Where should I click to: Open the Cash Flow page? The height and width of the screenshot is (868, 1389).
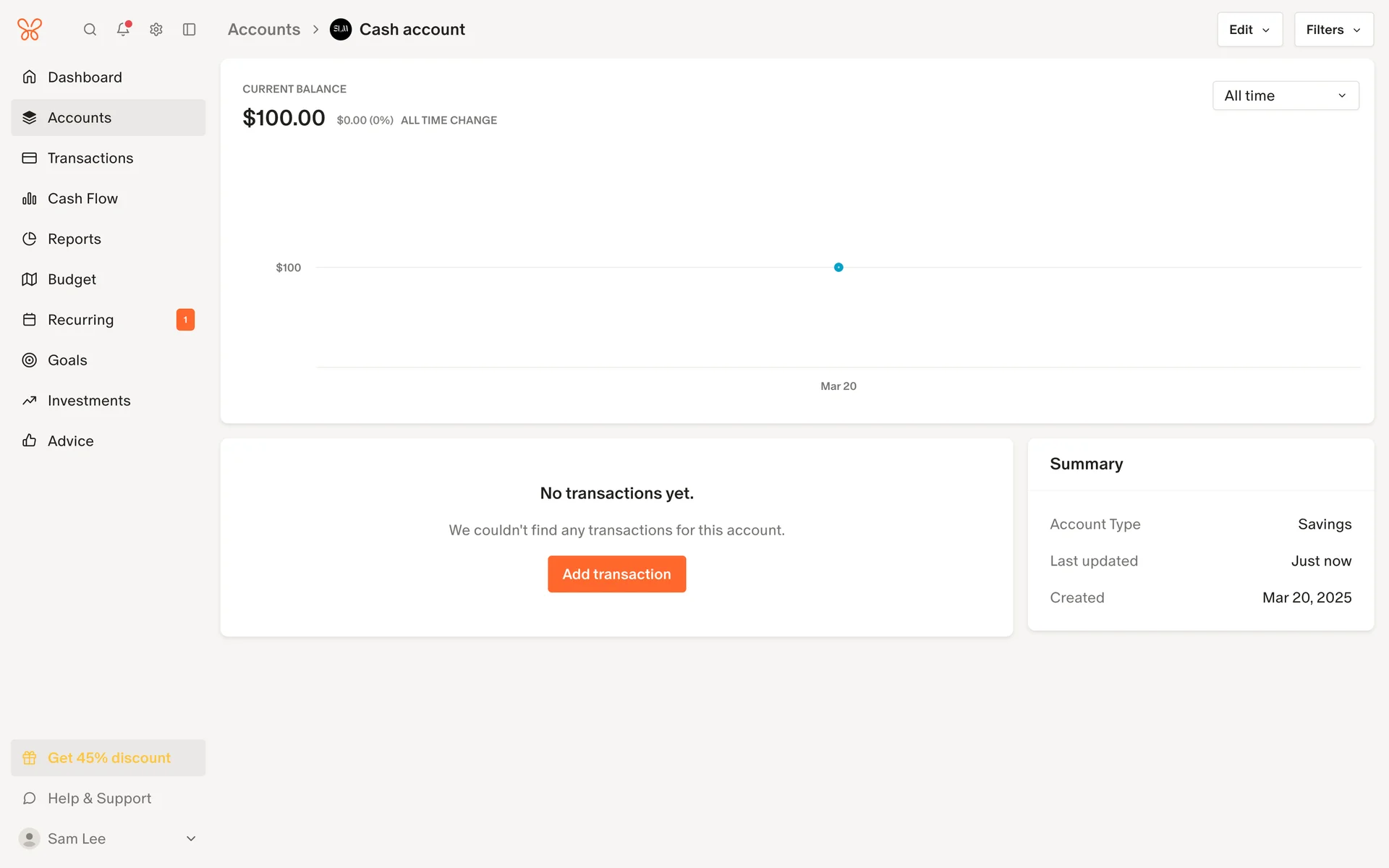[82, 198]
